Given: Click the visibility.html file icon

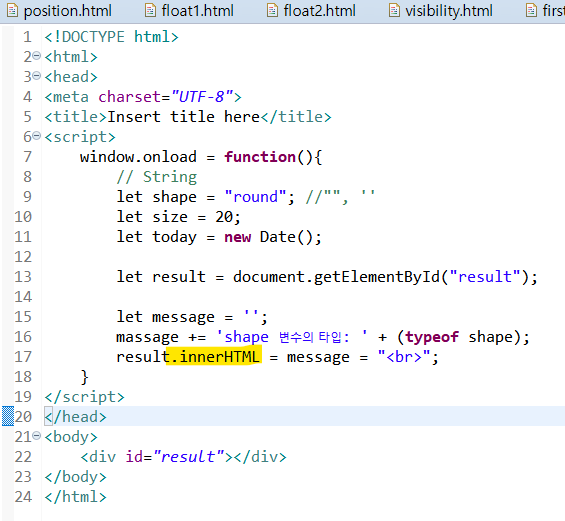Looking at the screenshot, I should (x=394, y=10).
